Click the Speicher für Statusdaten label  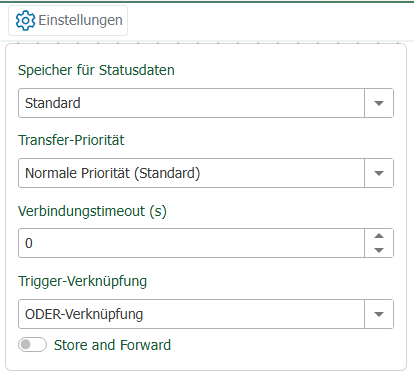96,70
